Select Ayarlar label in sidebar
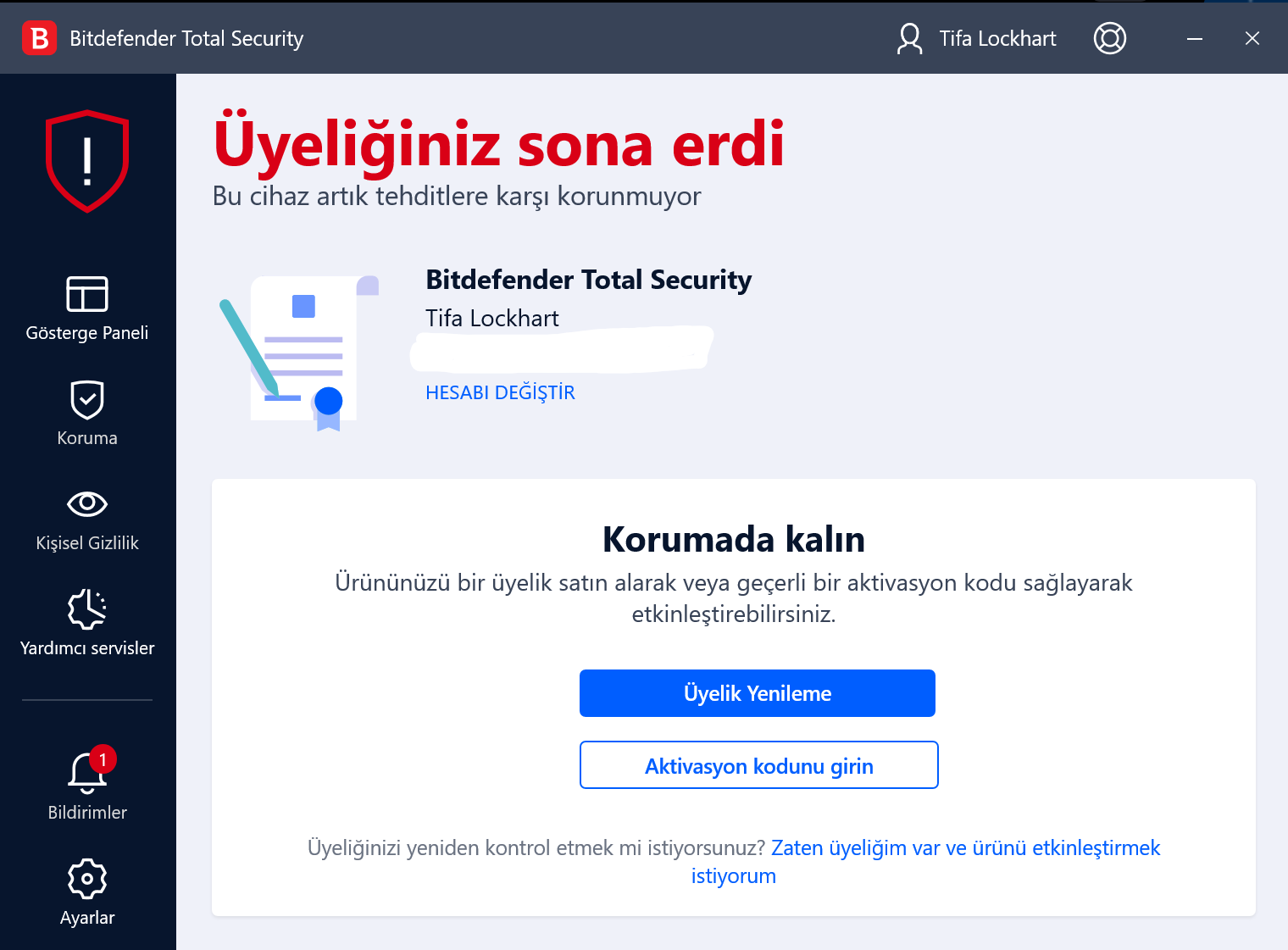Image resolution: width=1288 pixels, height=950 pixels. 87,918
